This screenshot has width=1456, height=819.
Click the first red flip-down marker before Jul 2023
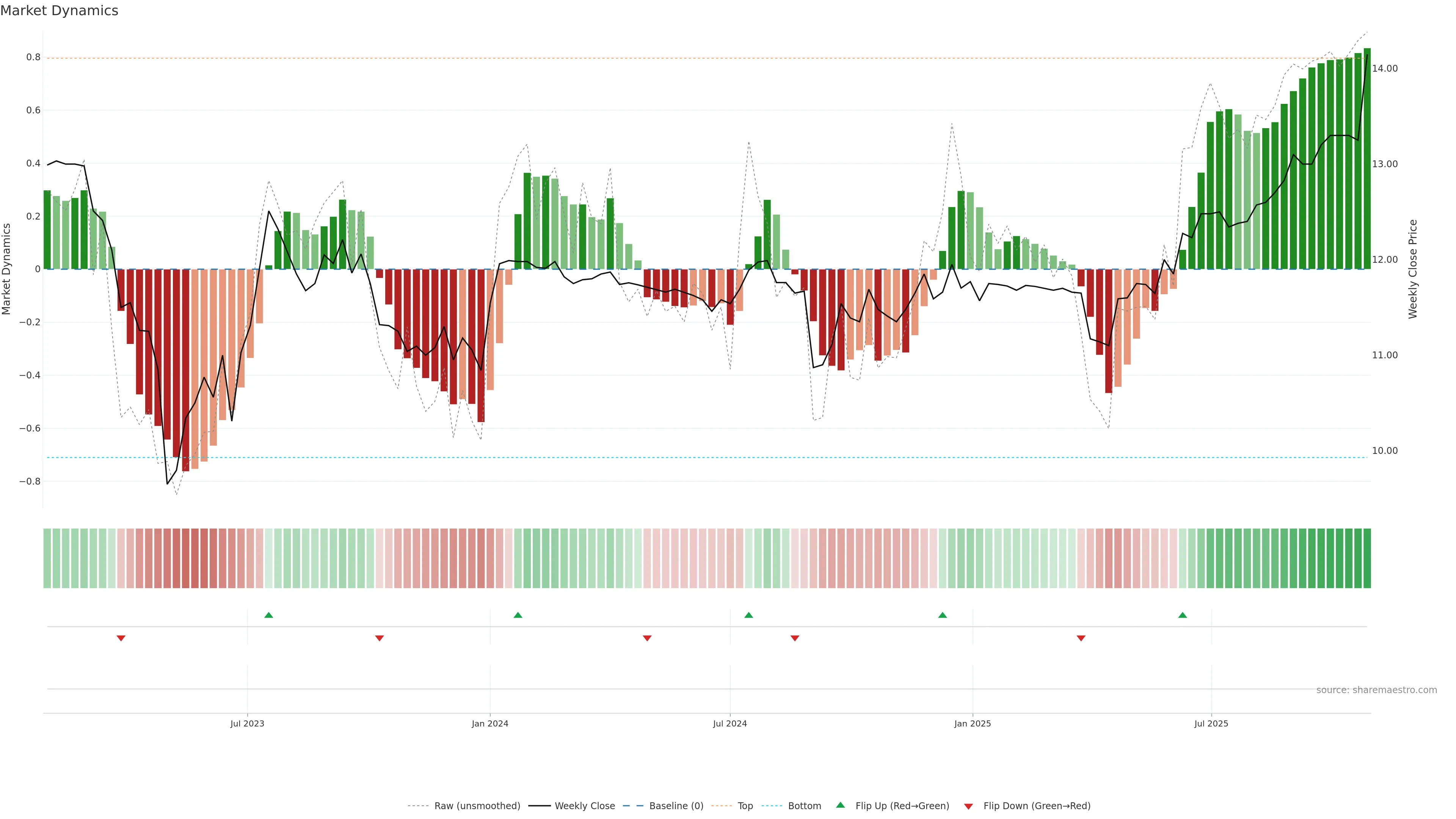point(121,638)
